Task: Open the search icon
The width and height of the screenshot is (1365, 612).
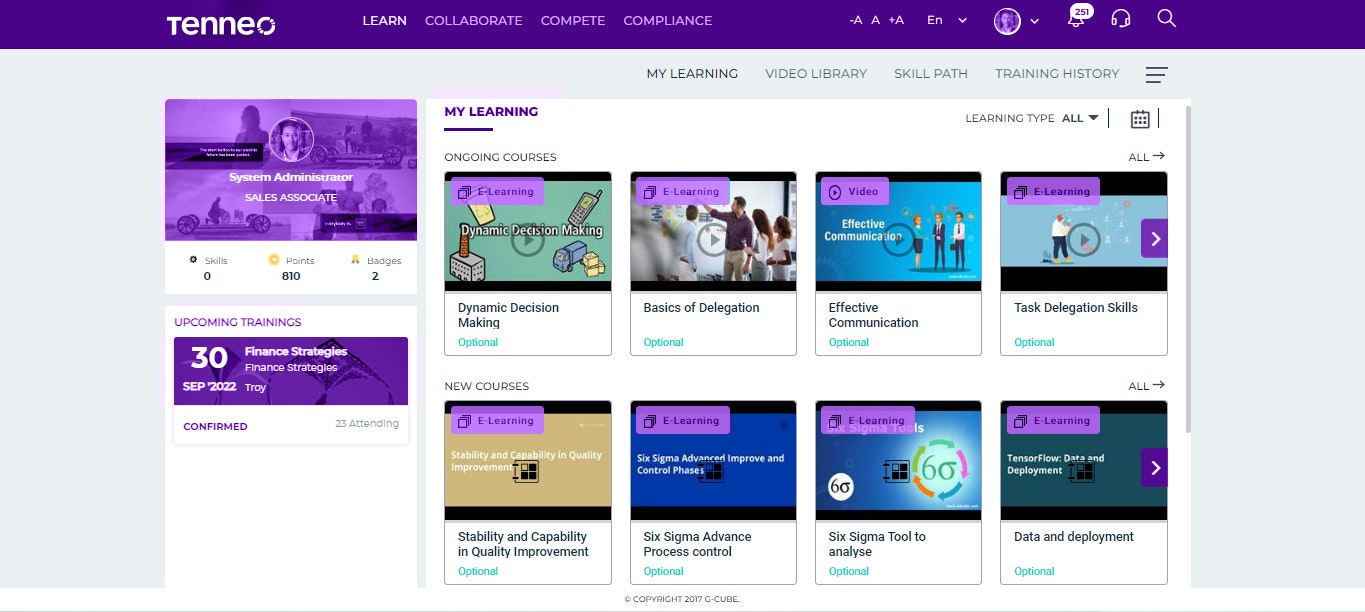Action: point(1165,20)
